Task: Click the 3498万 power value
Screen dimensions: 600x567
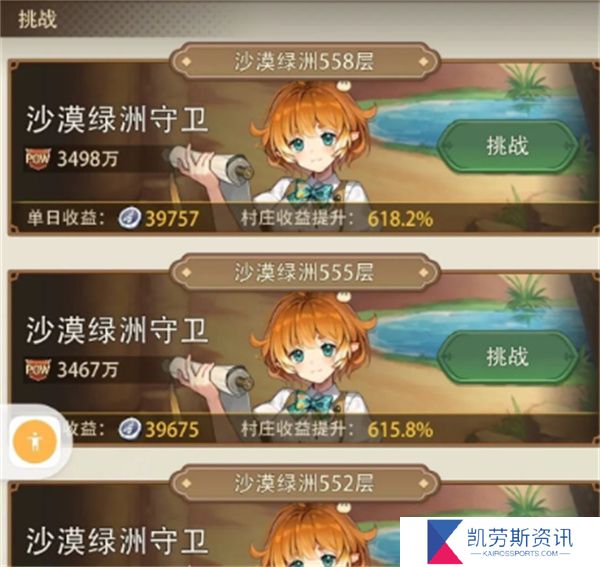Action: tap(88, 159)
